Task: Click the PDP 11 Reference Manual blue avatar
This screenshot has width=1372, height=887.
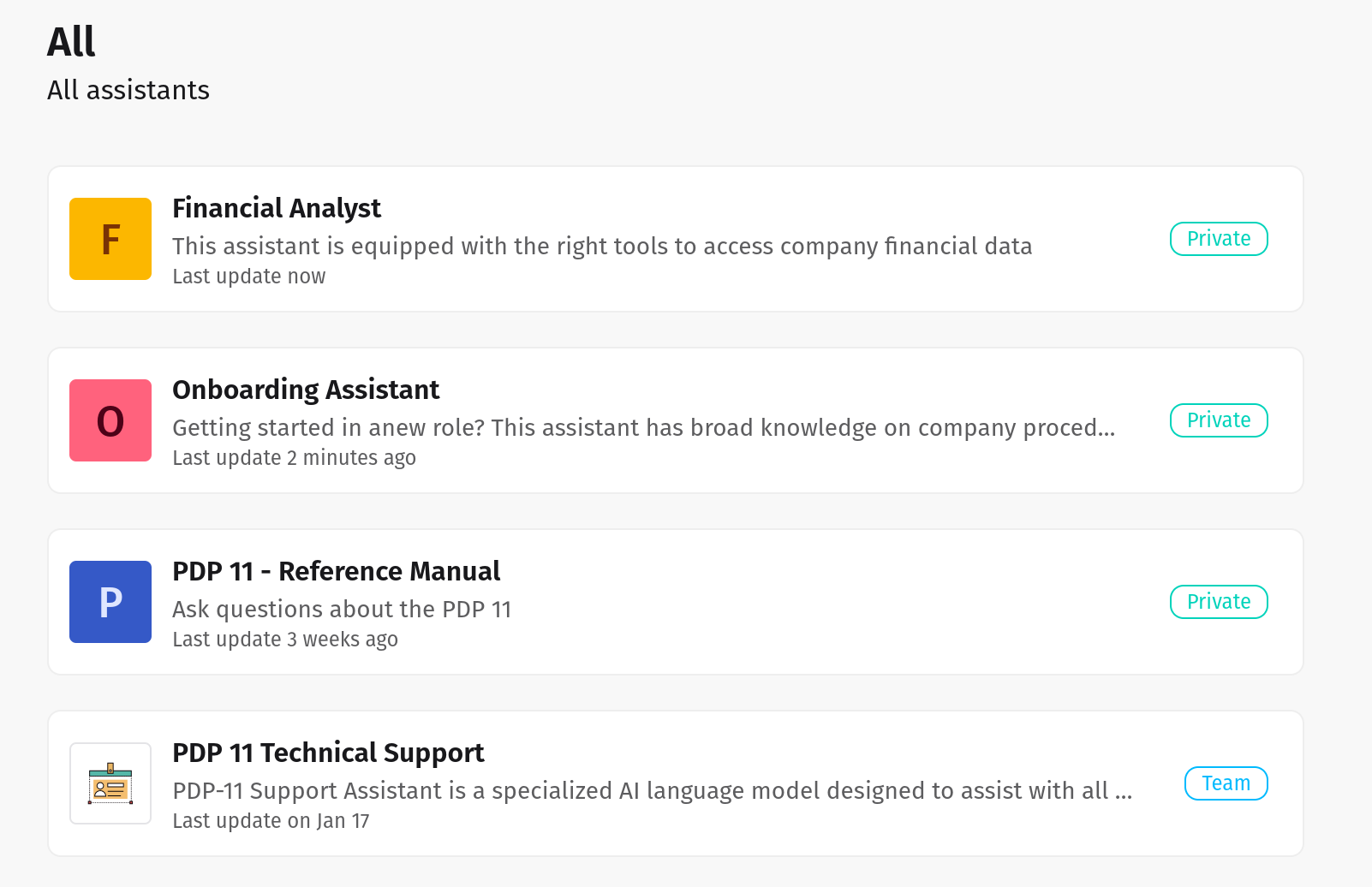Action: (x=110, y=602)
